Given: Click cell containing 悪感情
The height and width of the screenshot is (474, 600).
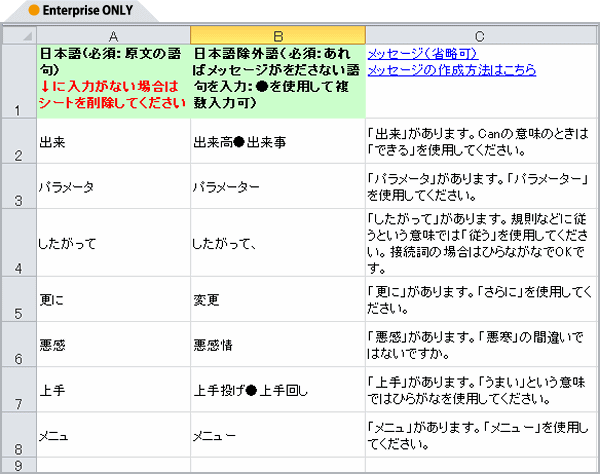Looking at the screenshot, I should 278,344.
